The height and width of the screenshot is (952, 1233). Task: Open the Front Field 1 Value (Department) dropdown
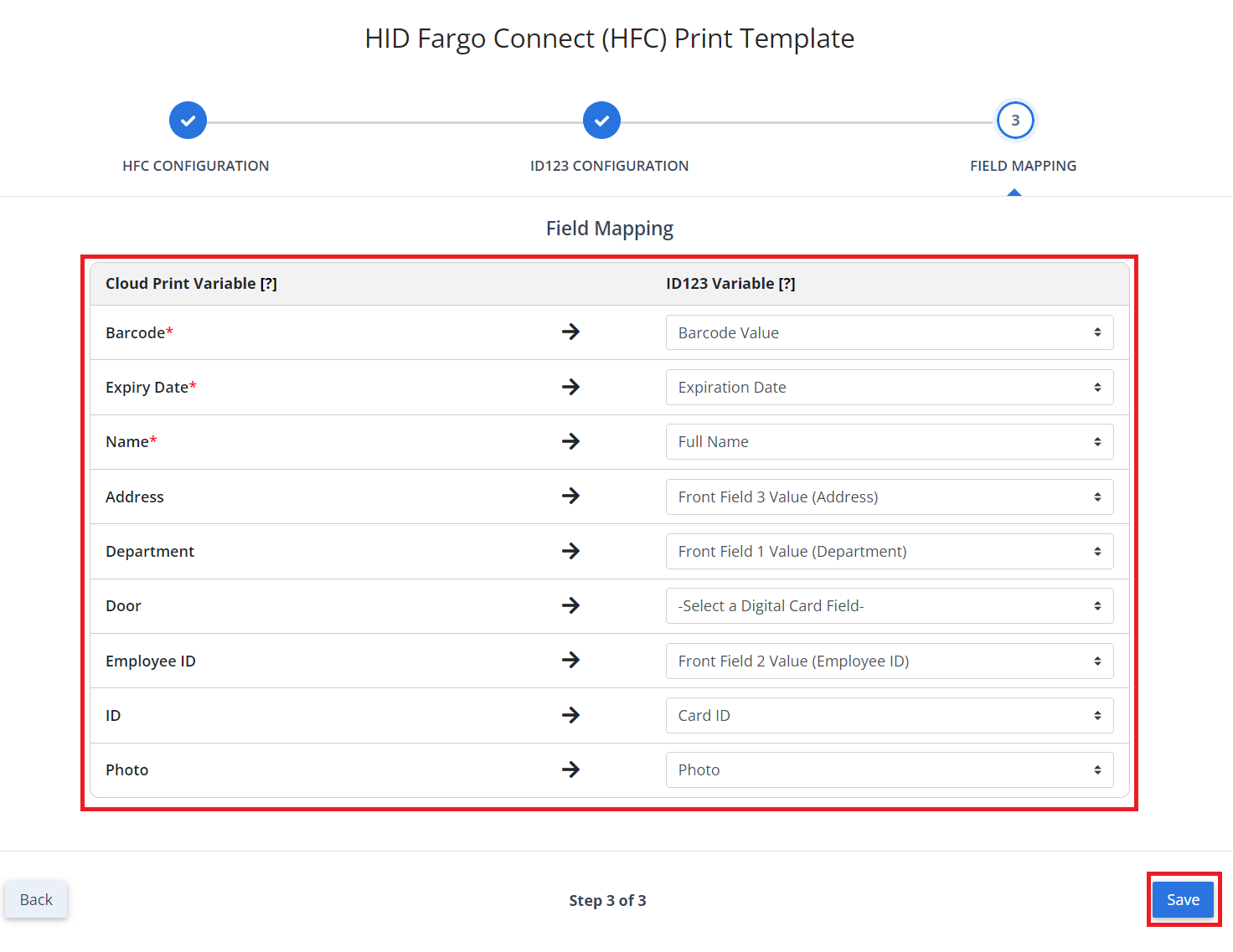point(890,551)
